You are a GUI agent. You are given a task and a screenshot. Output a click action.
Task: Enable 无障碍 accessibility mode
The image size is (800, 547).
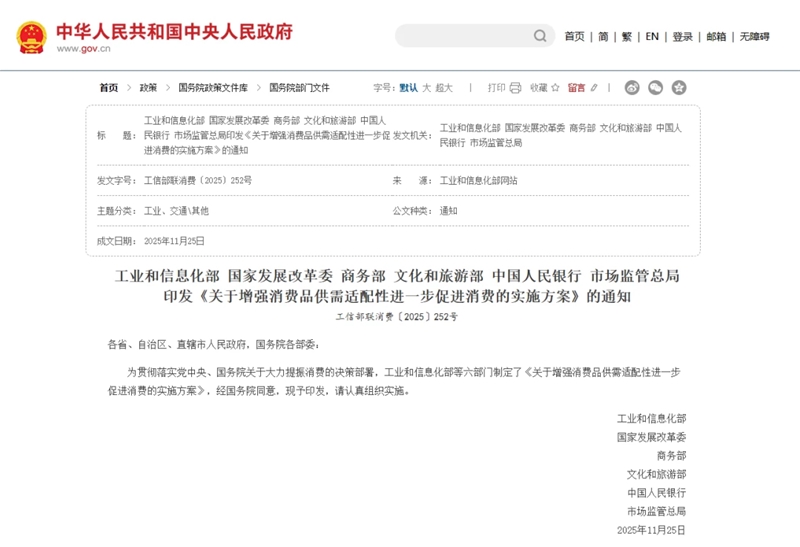tap(755, 37)
